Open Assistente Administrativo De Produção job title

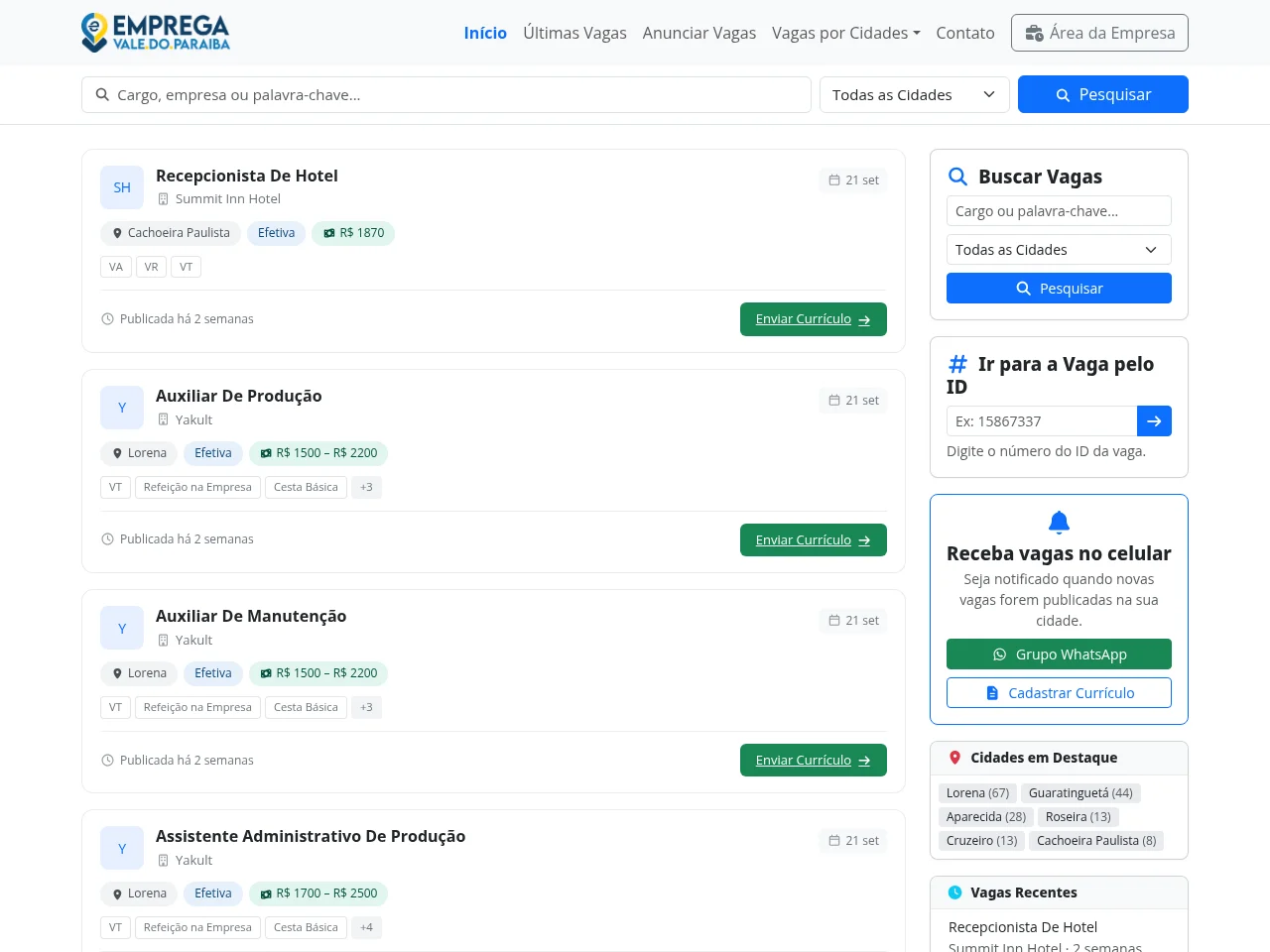pyautogui.click(x=311, y=836)
